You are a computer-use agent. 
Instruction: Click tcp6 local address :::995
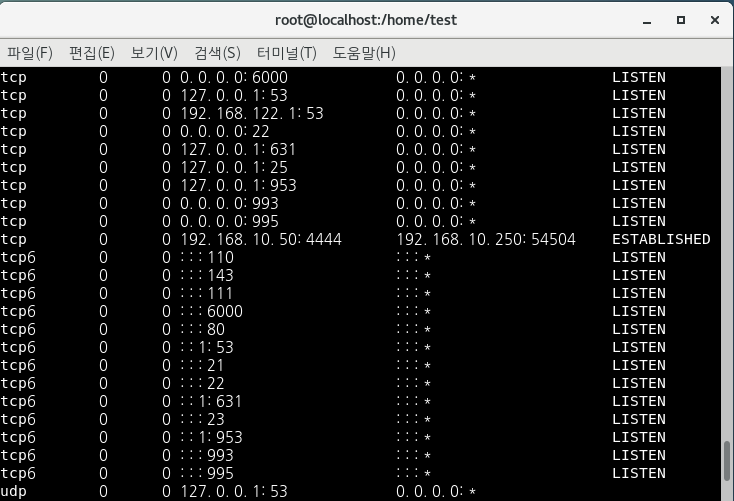pyautogui.click(x=207, y=473)
